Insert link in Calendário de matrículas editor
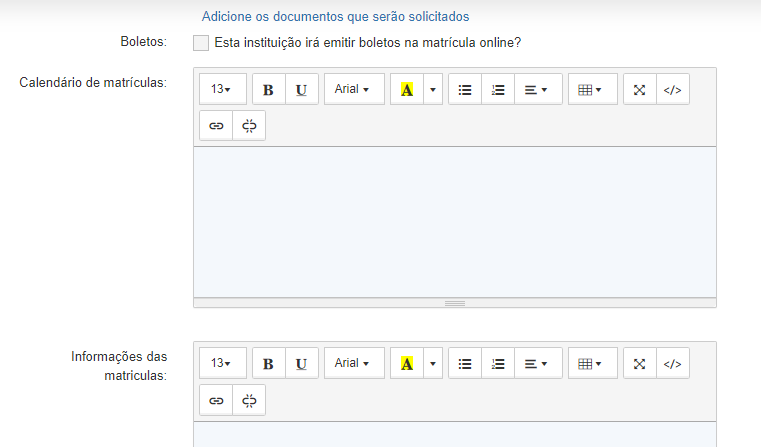 point(216,126)
